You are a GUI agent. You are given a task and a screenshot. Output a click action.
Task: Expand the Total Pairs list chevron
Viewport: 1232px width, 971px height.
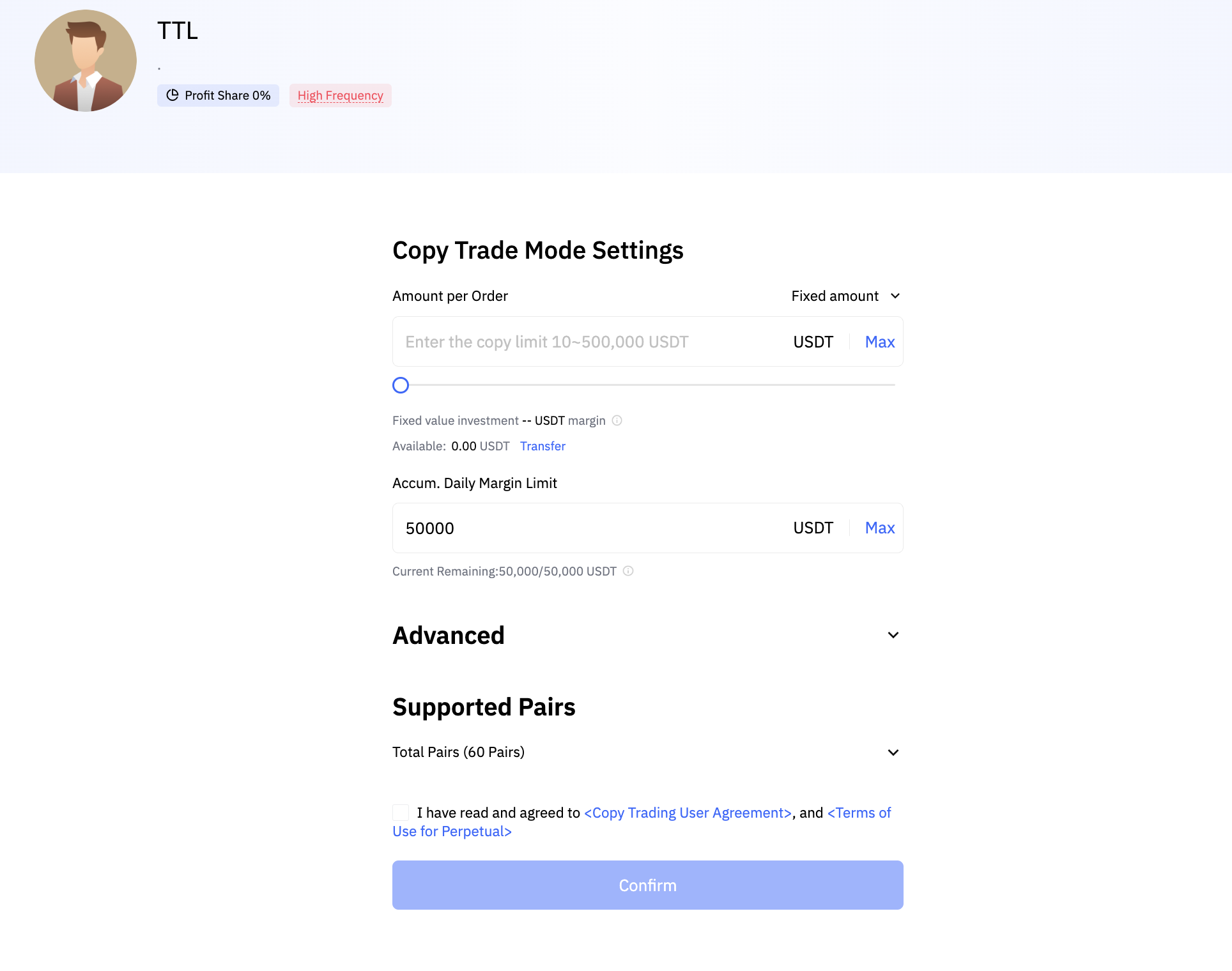point(893,753)
